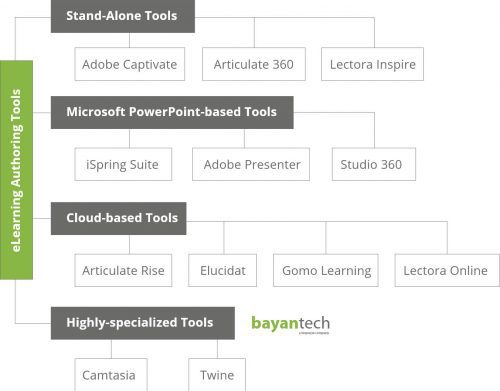
Task: Select the Adobe Captivate box
Action: pos(130,64)
